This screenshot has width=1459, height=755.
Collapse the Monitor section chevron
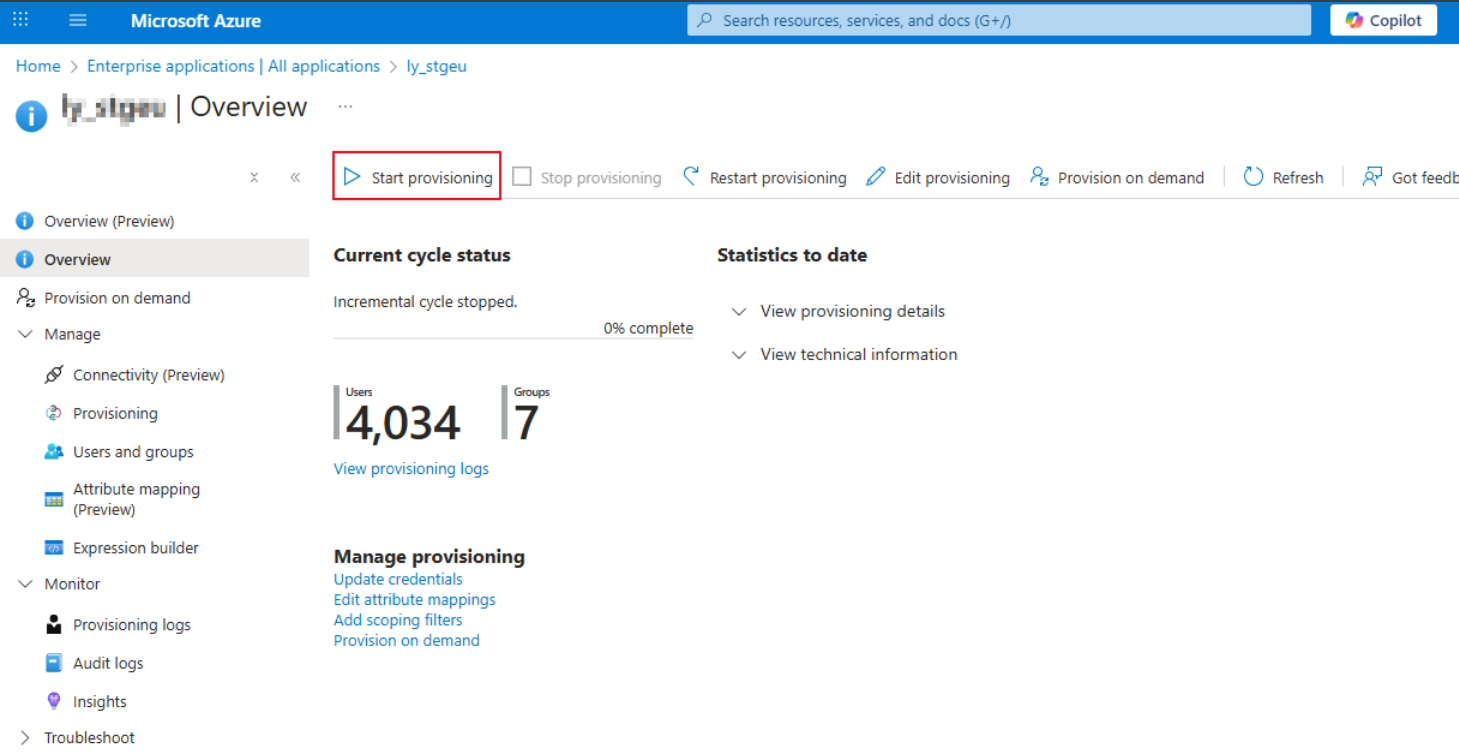pos(25,584)
